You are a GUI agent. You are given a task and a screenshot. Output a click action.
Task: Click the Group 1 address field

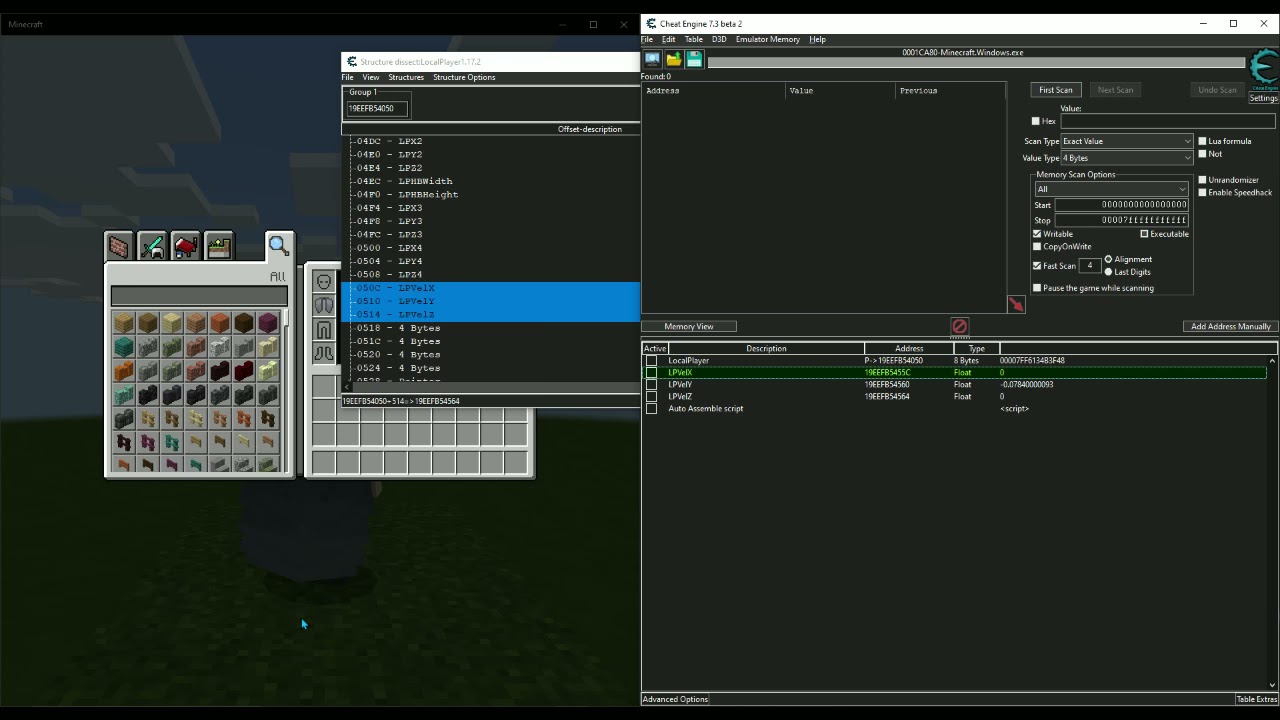click(x=377, y=108)
